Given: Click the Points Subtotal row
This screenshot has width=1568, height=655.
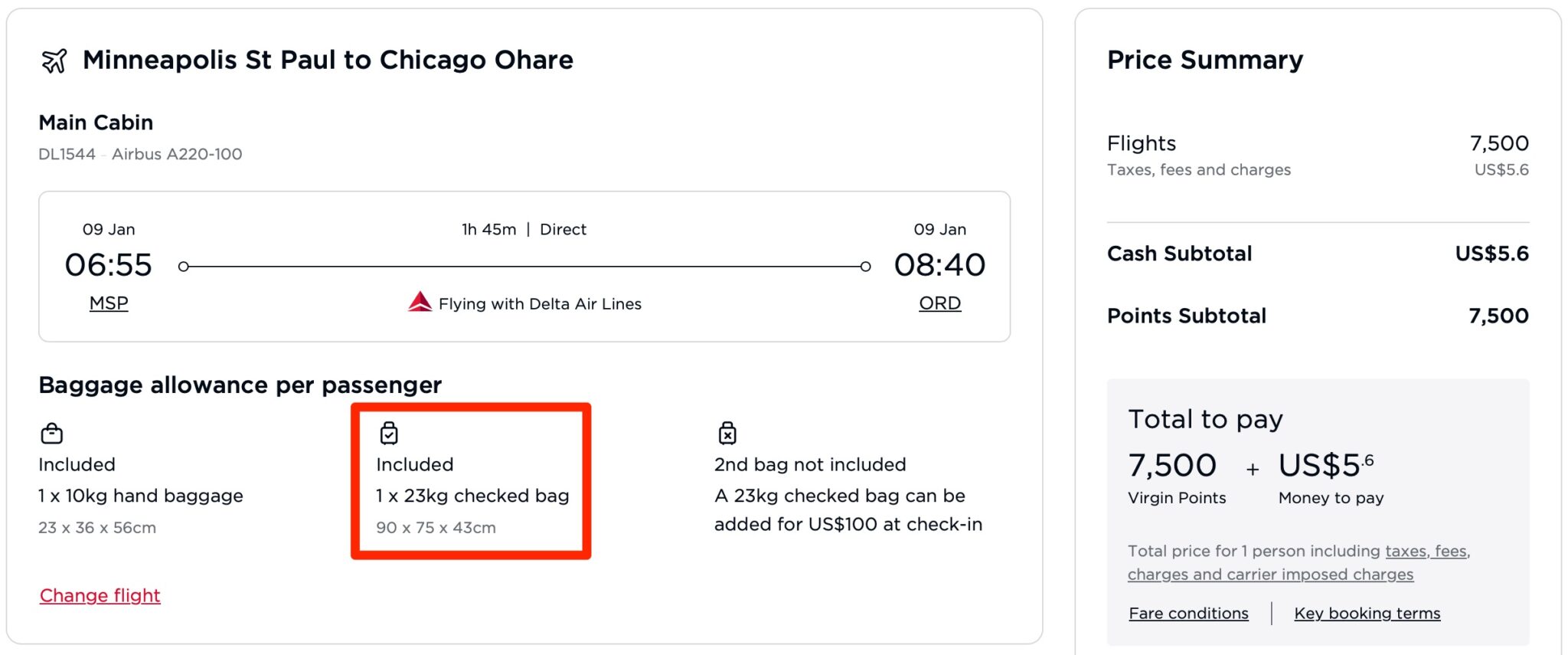Looking at the screenshot, I should pos(1186,315).
